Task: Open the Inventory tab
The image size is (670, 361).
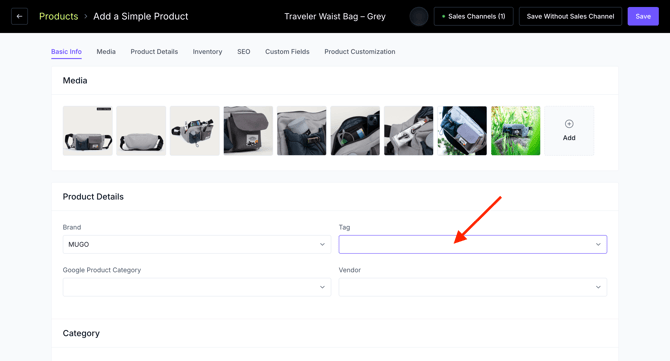Action: [207, 52]
